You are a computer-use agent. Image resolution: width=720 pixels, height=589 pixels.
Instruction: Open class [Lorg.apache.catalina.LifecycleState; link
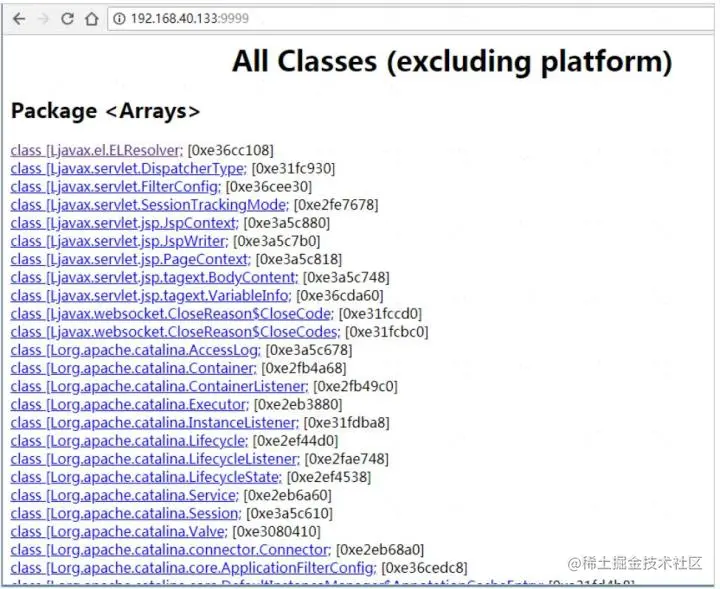(146, 477)
